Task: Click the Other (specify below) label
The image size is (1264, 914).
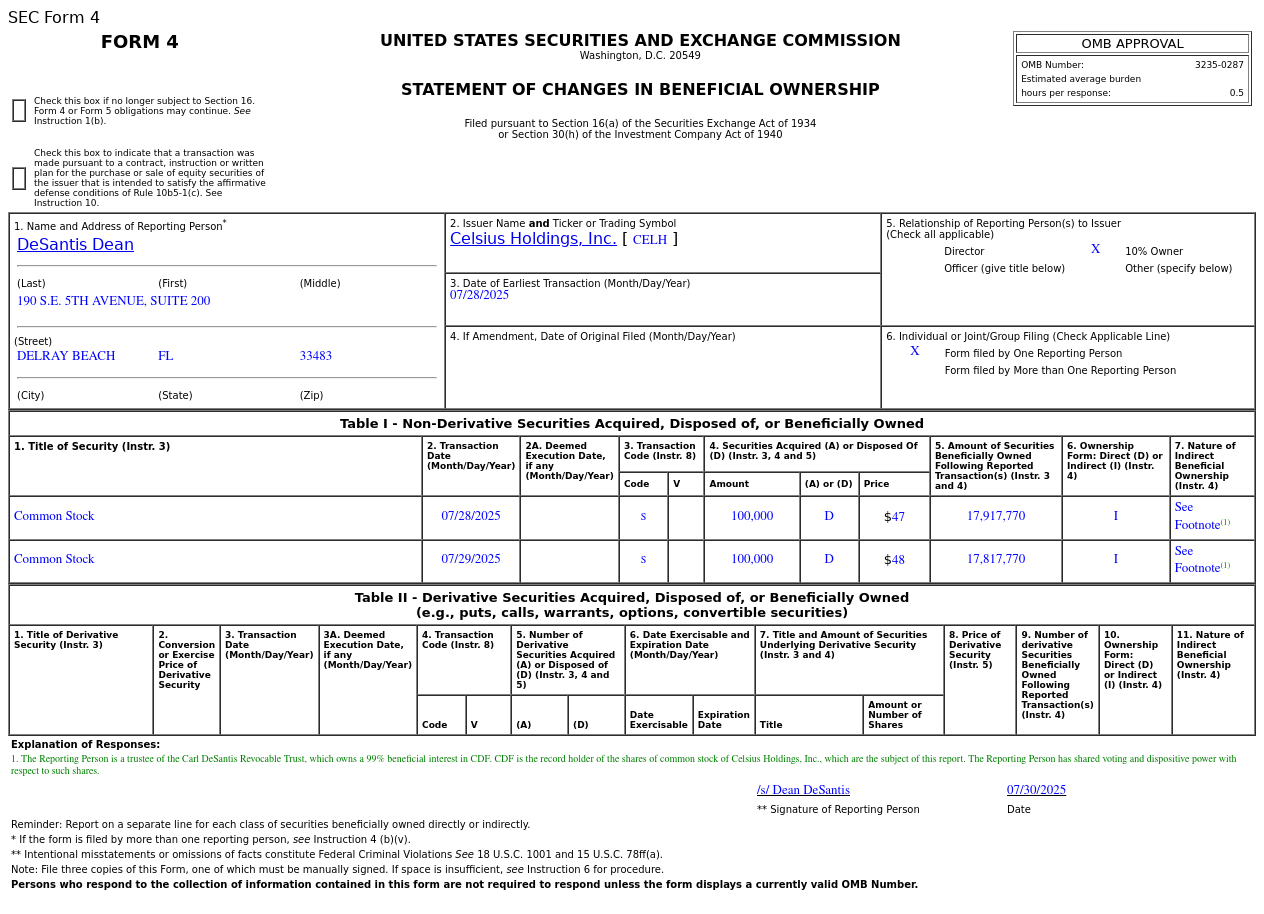Action: click(1178, 269)
